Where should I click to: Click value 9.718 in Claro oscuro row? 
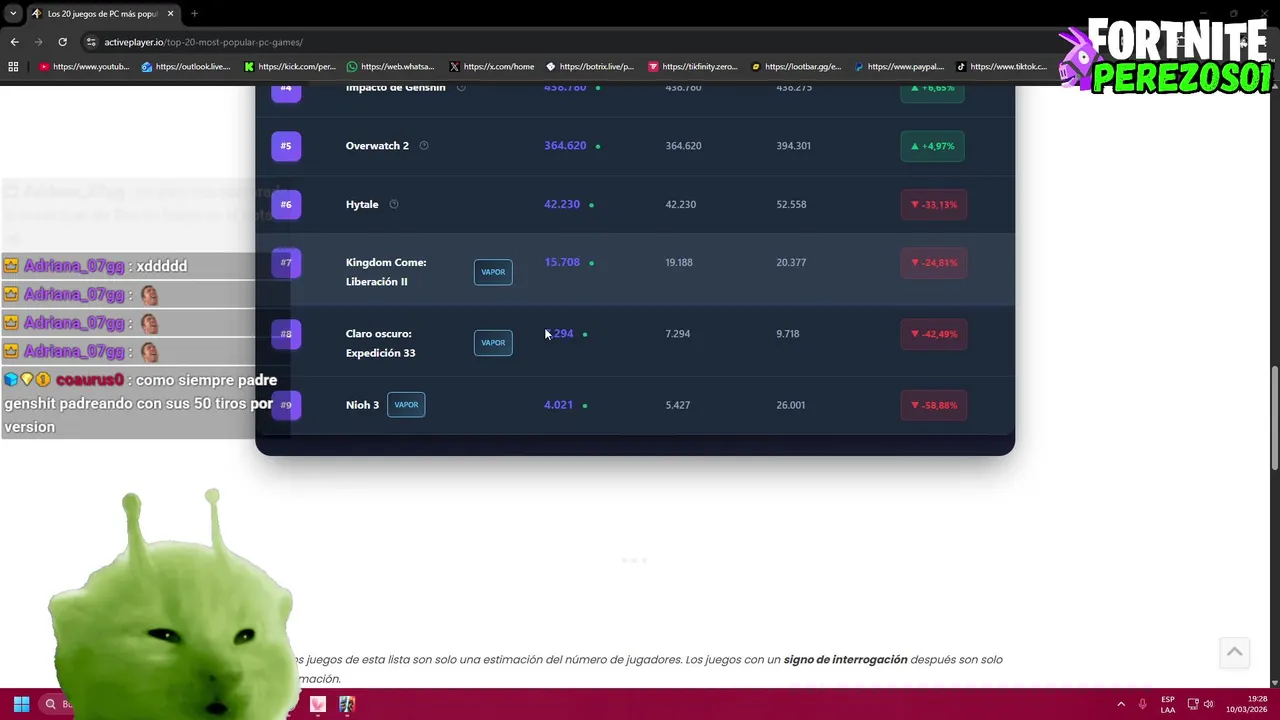point(787,334)
